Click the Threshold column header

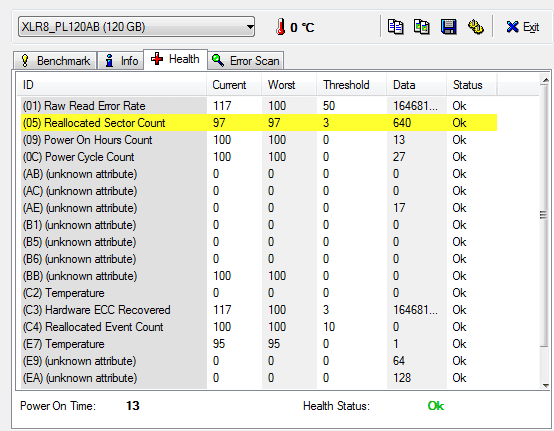click(351, 85)
